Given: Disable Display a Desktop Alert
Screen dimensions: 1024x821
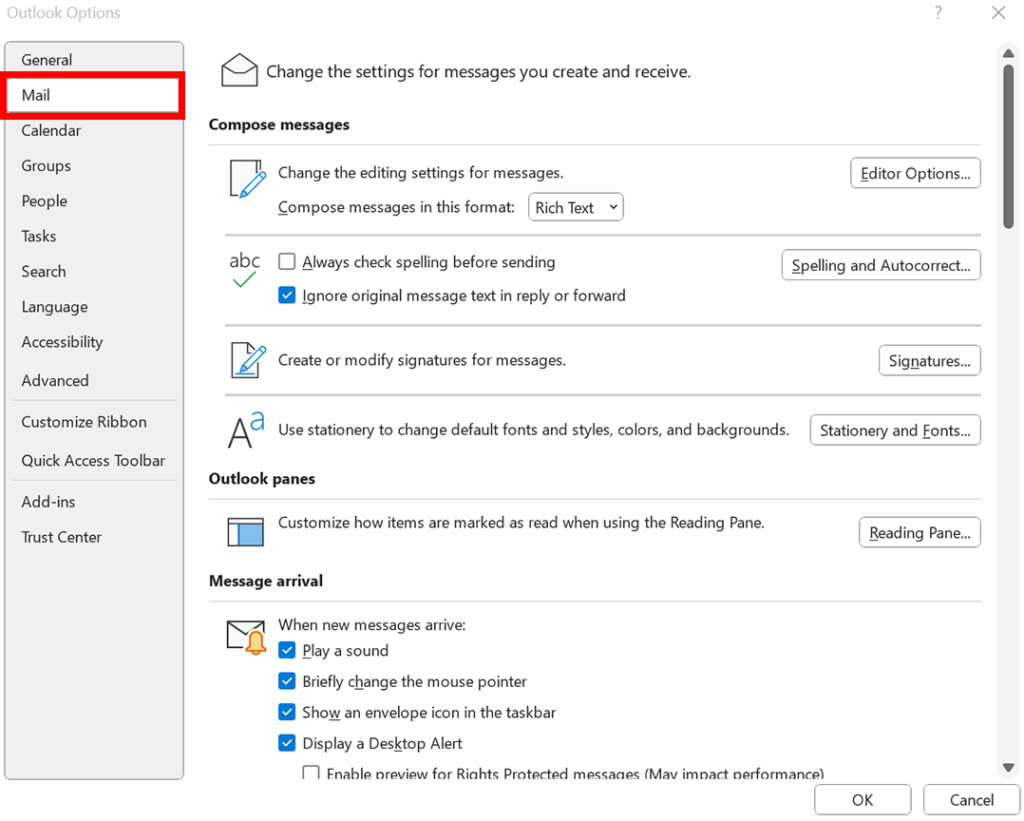Looking at the screenshot, I should (287, 743).
